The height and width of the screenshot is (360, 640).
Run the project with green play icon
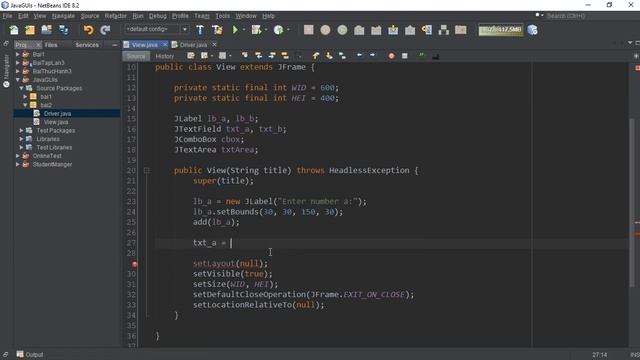[235, 30]
